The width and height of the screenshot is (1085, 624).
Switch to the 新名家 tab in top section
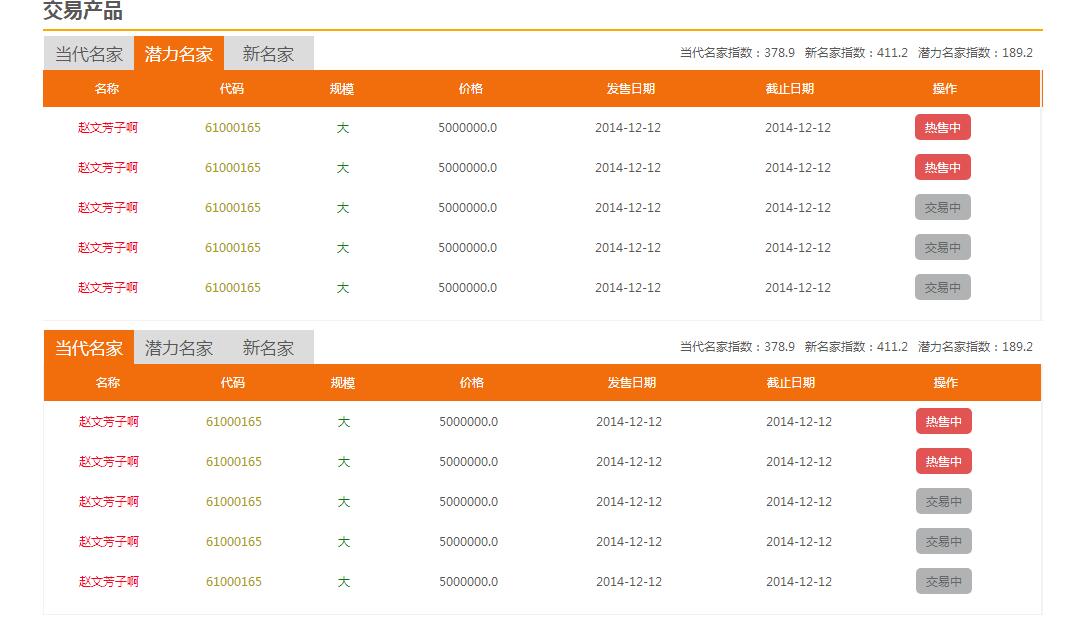pos(269,54)
